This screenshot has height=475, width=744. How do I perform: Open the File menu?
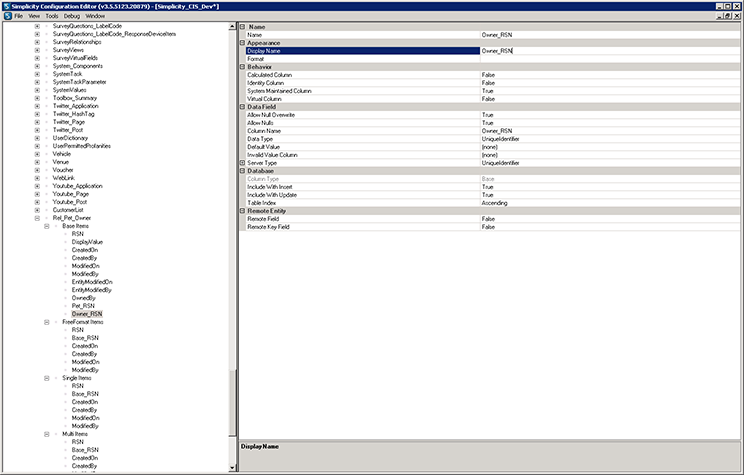(19, 16)
